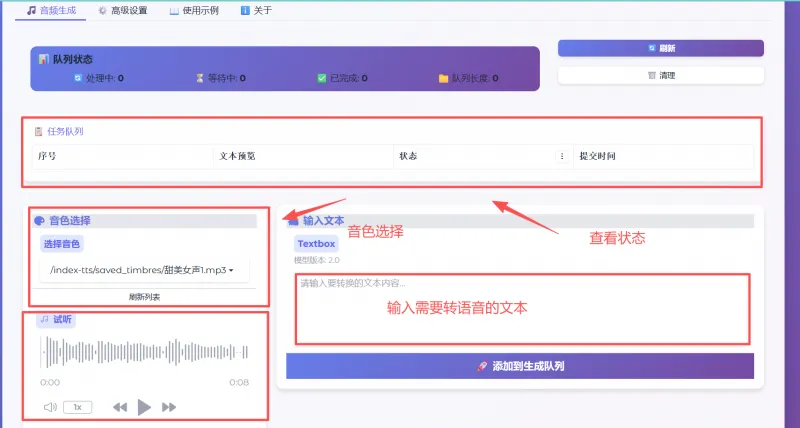Image resolution: width=800 pixels, height=428 pixels.
Task: Click the rocket icon on 添加到生成队列
Action: click(x=482, y=366)
